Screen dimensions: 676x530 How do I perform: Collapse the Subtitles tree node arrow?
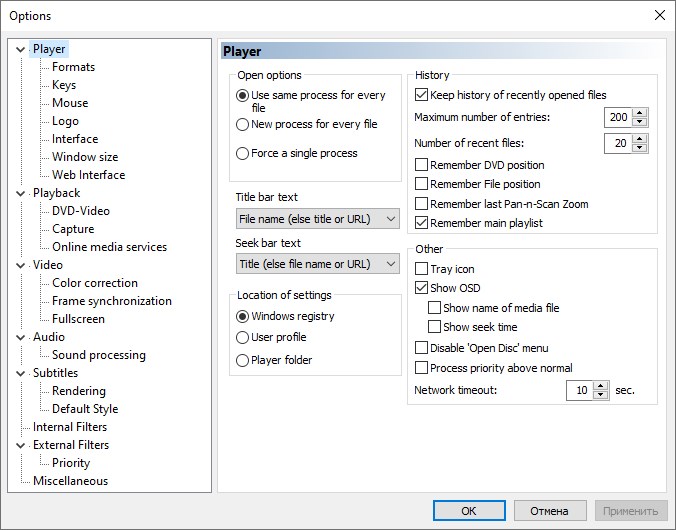pyautogui.click(x=22, y=373)
